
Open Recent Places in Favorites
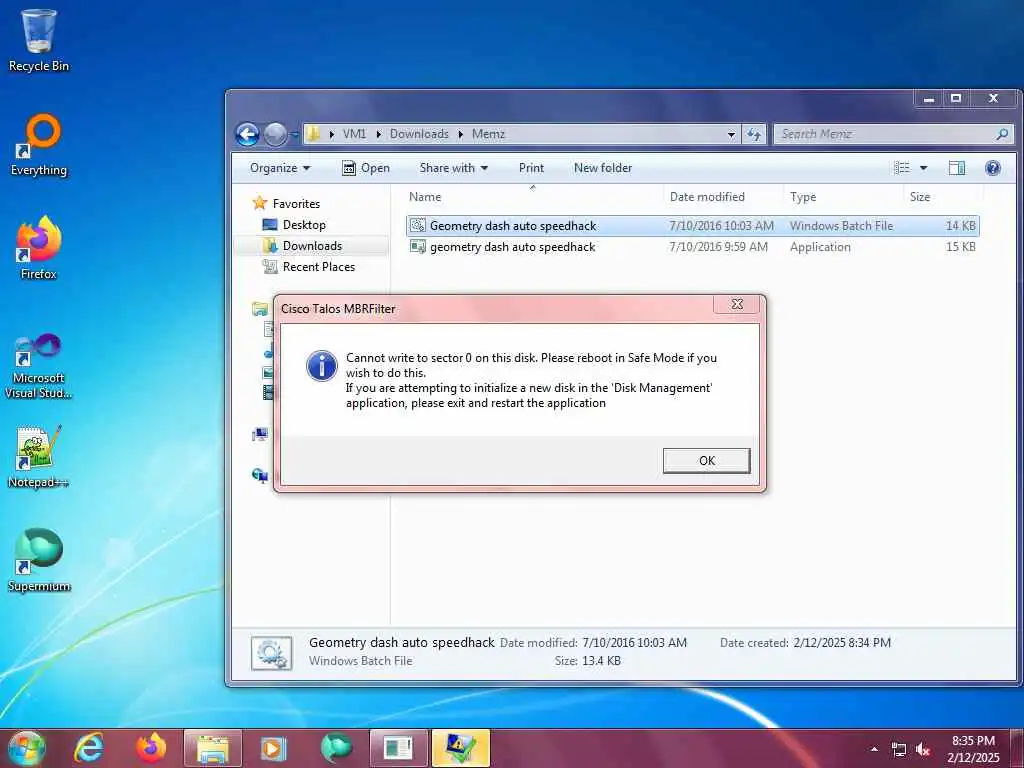click(319, 266)
